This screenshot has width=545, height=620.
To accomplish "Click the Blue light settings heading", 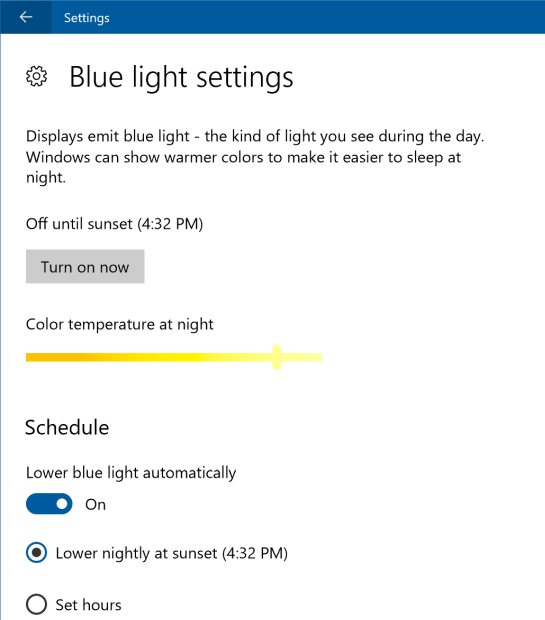I will (x=181, y=77).
